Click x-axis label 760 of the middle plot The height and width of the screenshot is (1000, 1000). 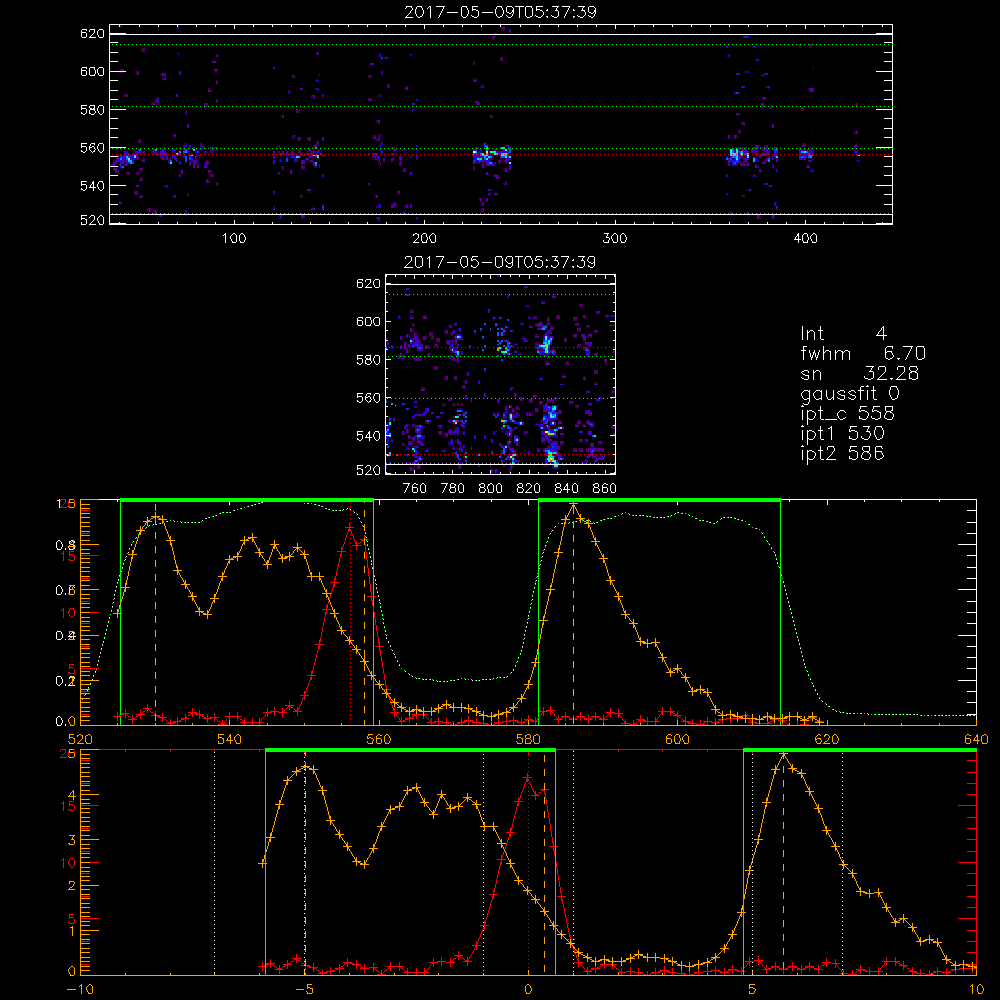(415, 489)
